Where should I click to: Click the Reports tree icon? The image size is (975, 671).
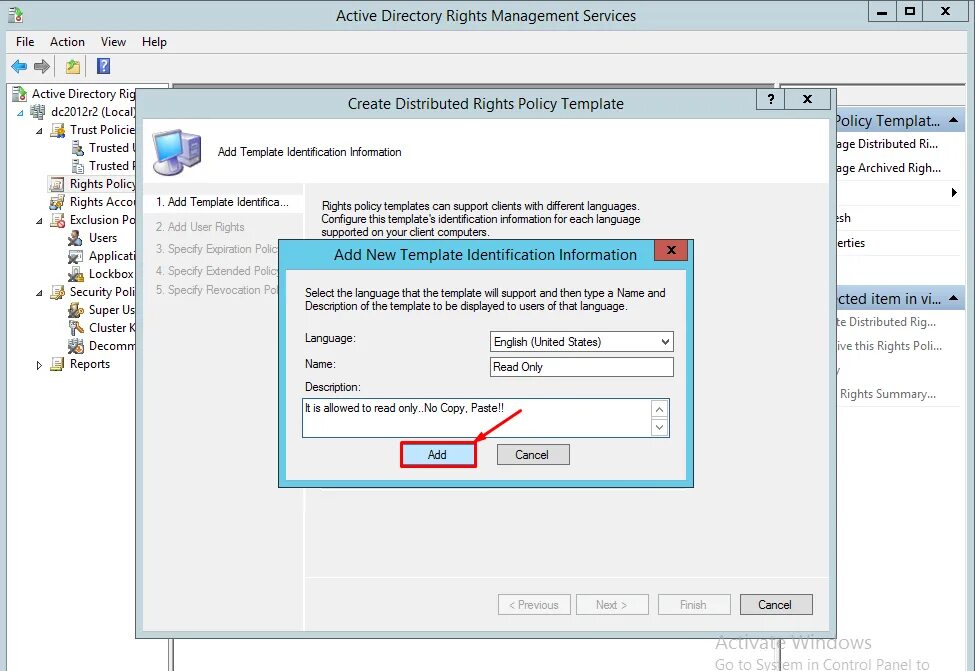click(x=57, y=364)
